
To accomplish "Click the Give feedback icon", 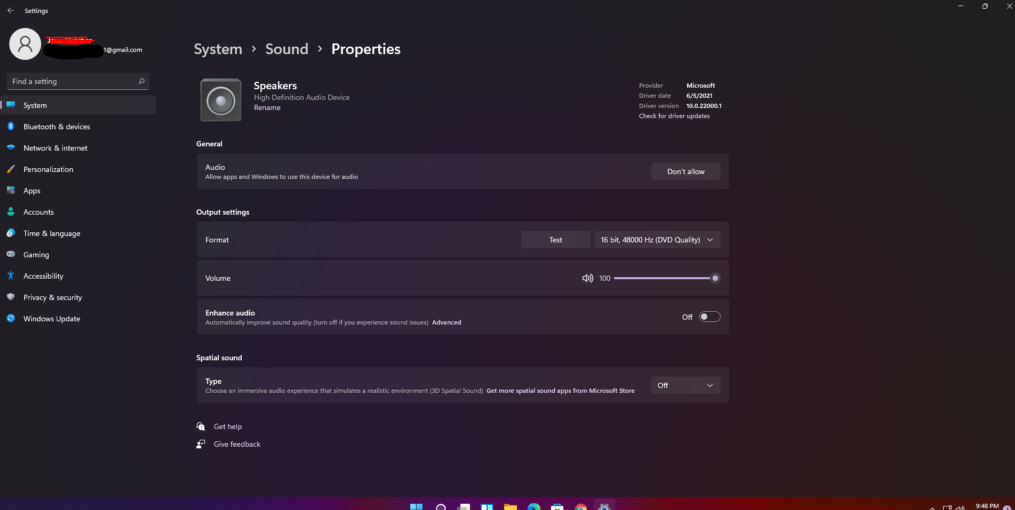I will click(x=201, y=444).
